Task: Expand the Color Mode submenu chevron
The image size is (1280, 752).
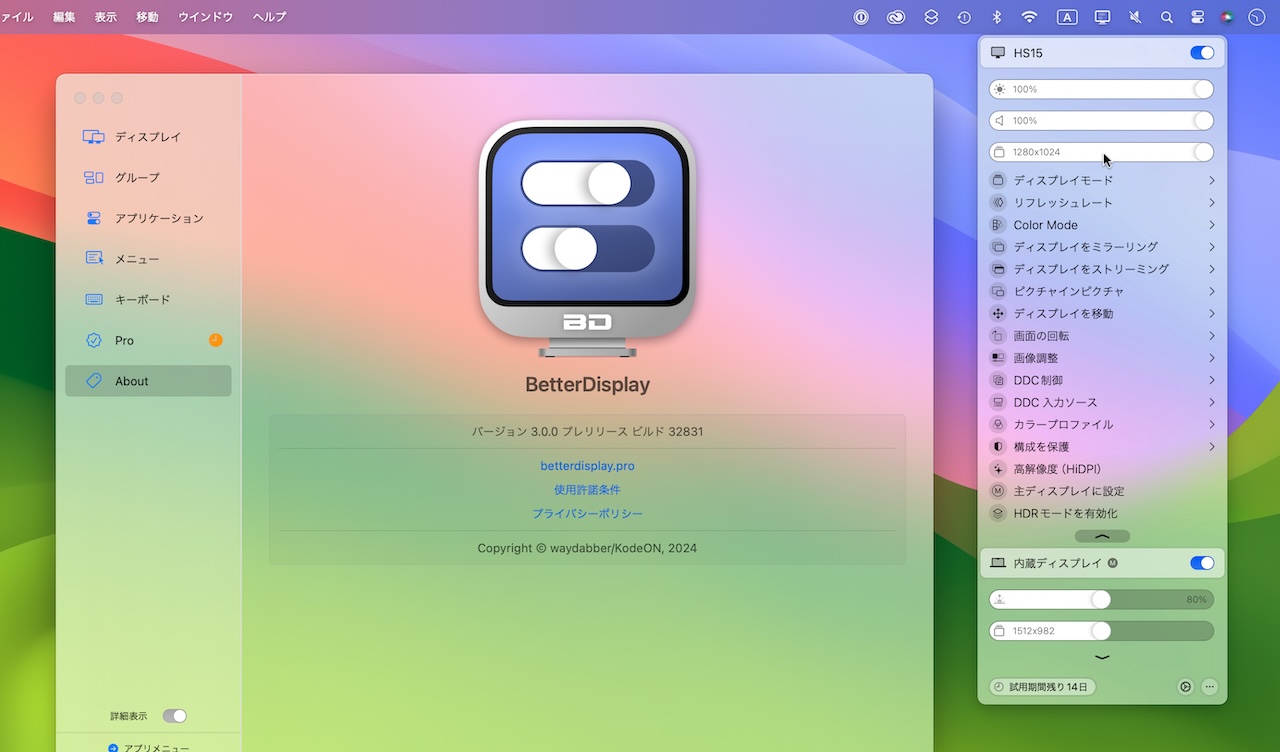Action: coord(1211,225)
